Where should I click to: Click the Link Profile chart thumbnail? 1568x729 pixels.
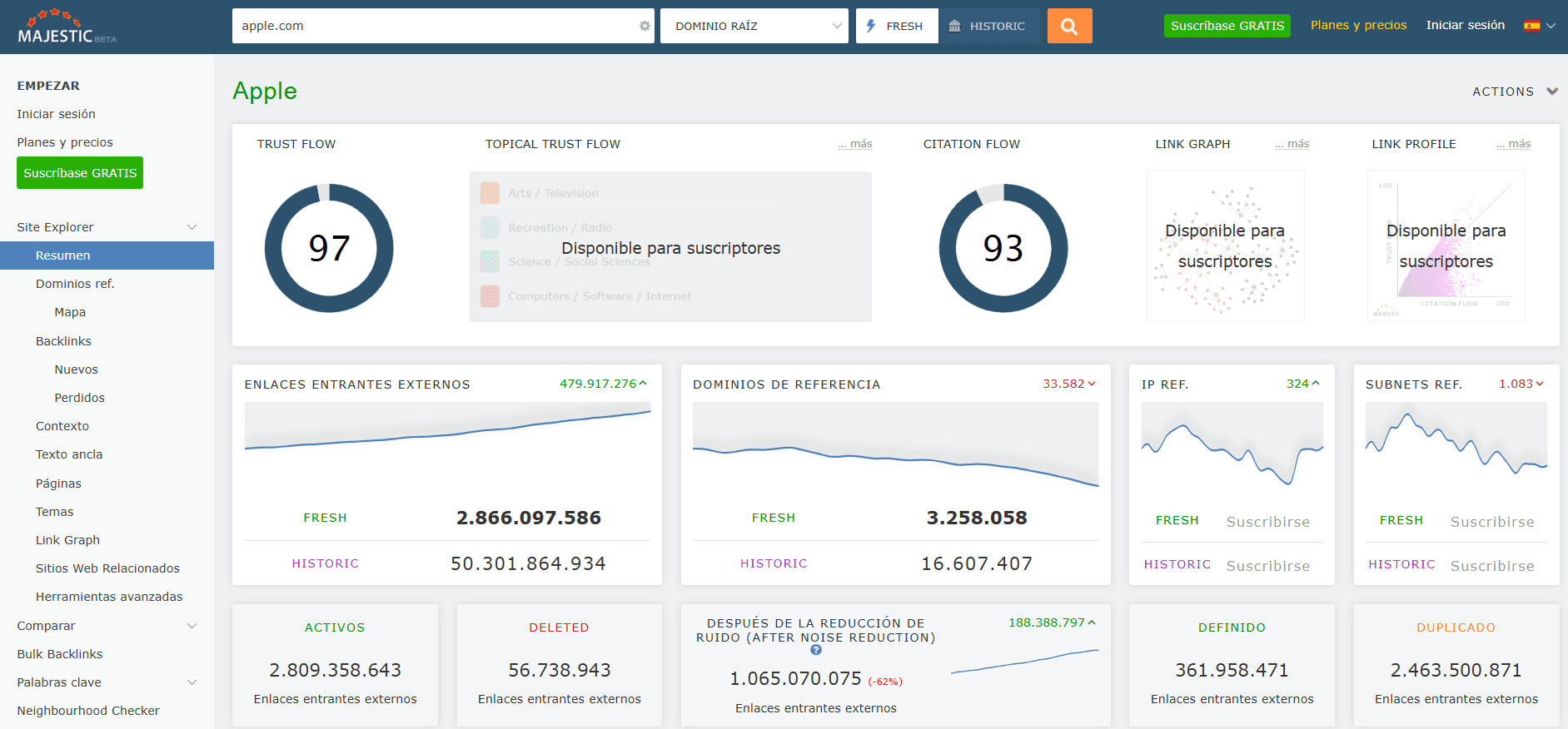(1446, 246)
